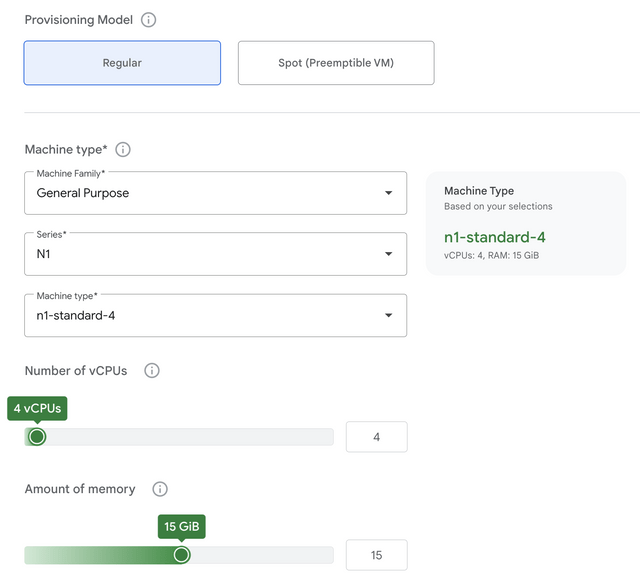Click the memory slider handle
This screenshot has height=587, width=640.
[x=181, y=555]
